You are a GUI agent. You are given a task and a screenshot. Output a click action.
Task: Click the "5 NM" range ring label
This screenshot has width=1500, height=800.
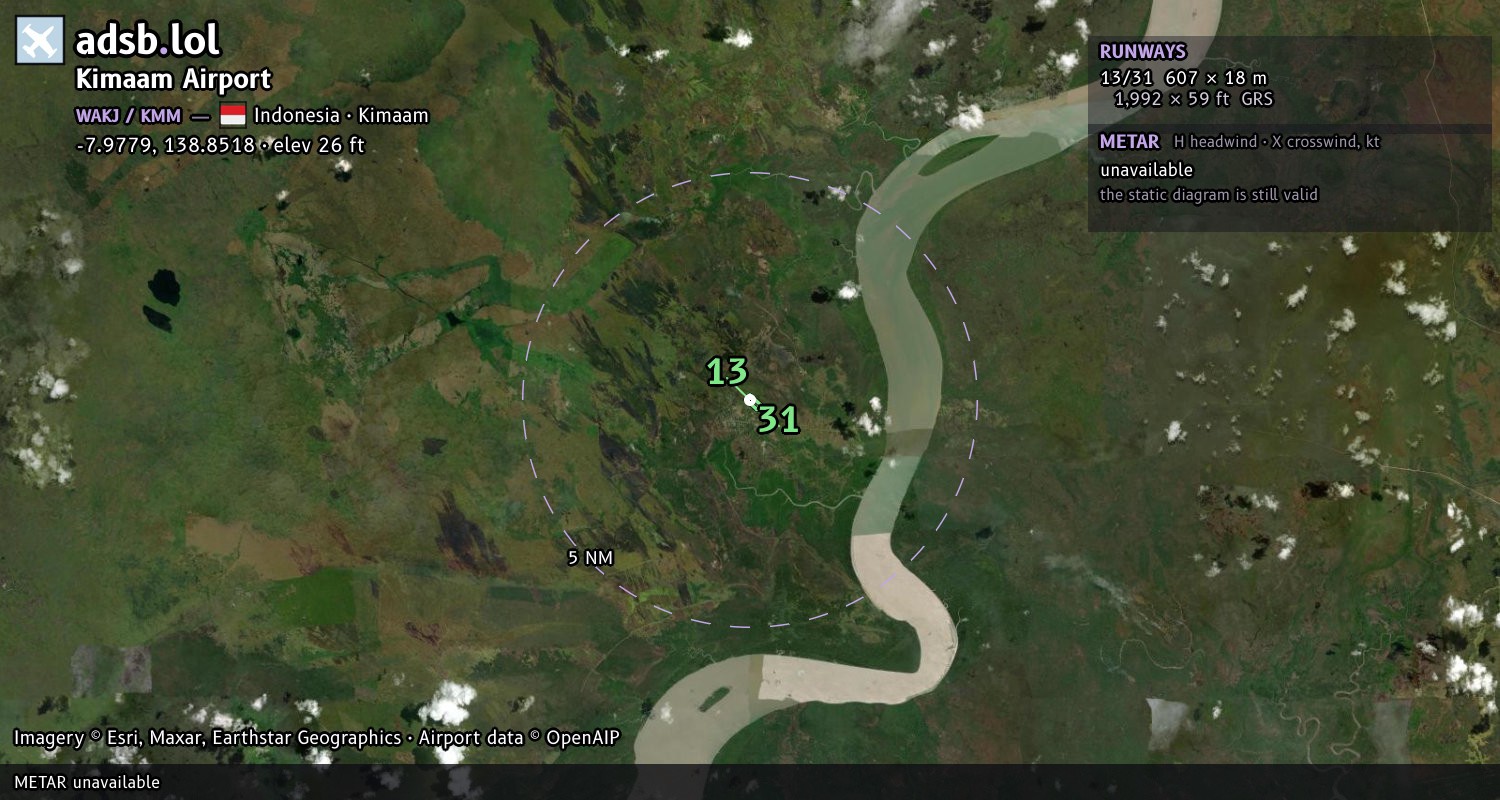tap(590, 558)
